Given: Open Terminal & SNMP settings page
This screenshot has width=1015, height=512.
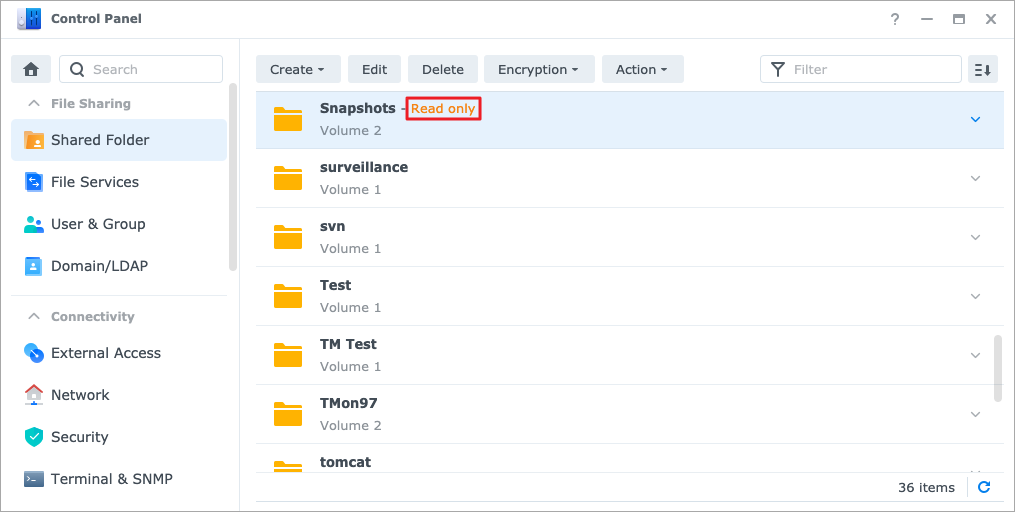Looking at the screenshot, I should point(119,479).
